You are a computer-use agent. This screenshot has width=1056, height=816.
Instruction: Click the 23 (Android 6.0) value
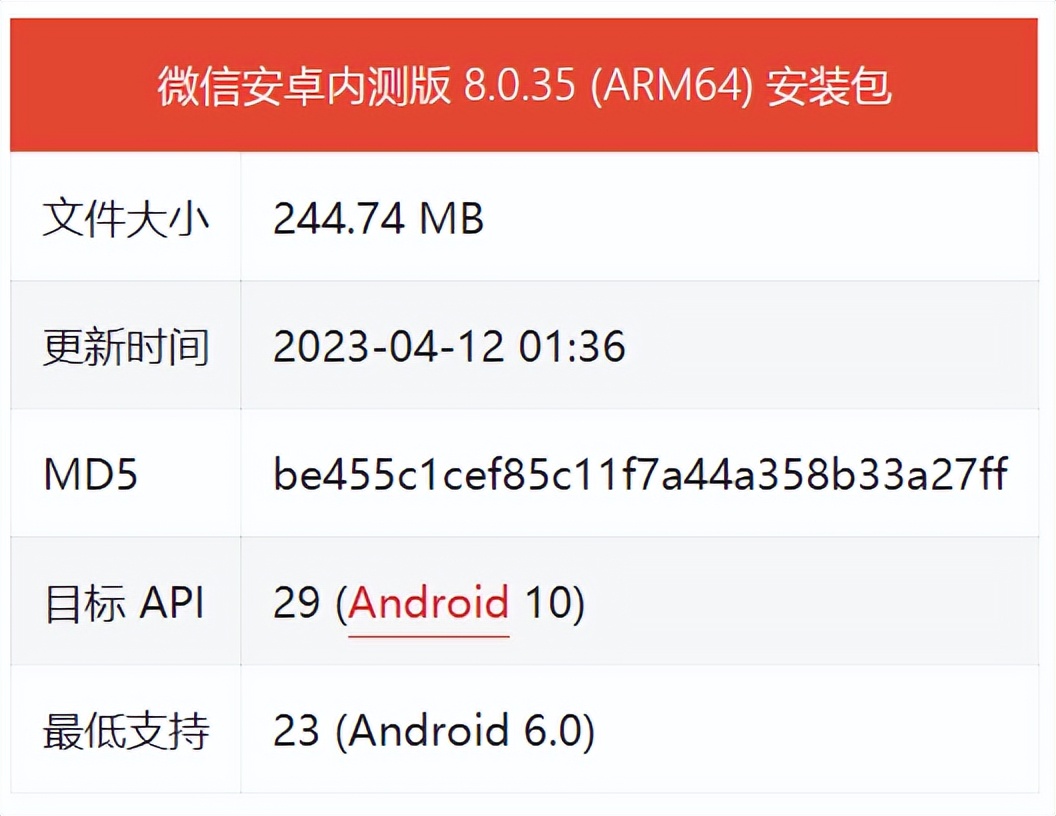click(x=434, y=732)
